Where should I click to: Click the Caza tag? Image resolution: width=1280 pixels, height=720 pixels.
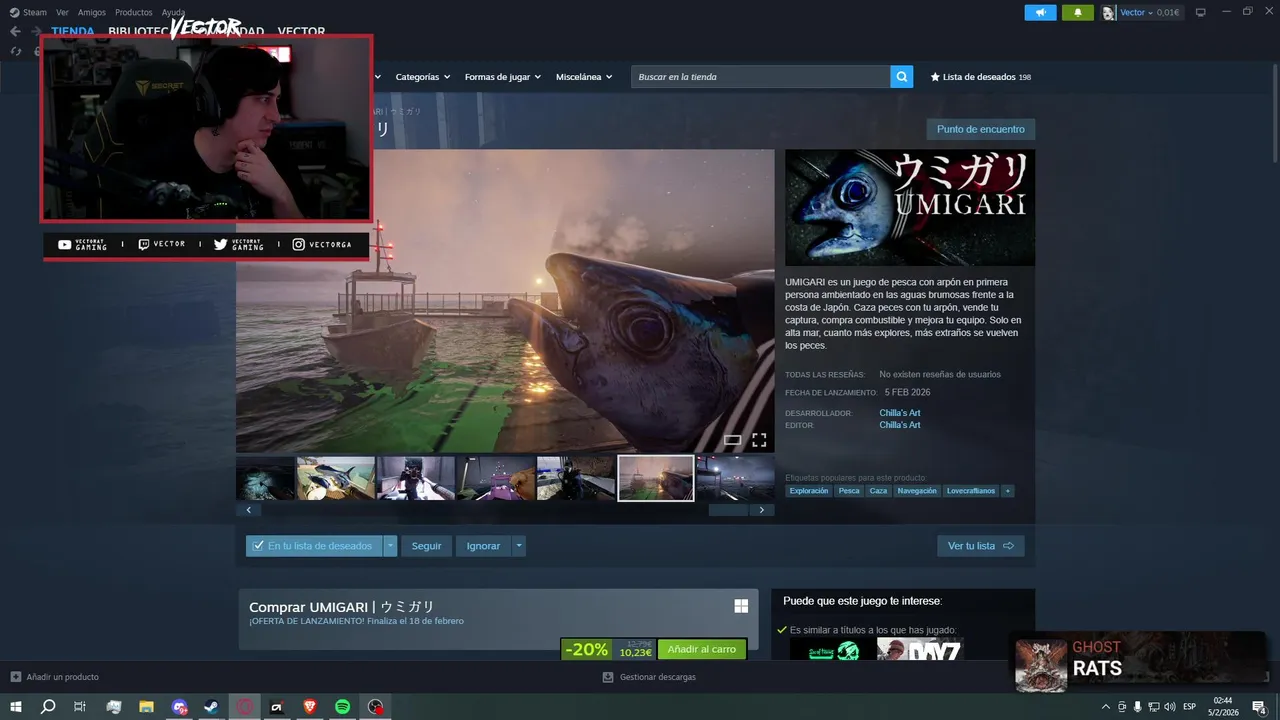click(x=878, y=491)
